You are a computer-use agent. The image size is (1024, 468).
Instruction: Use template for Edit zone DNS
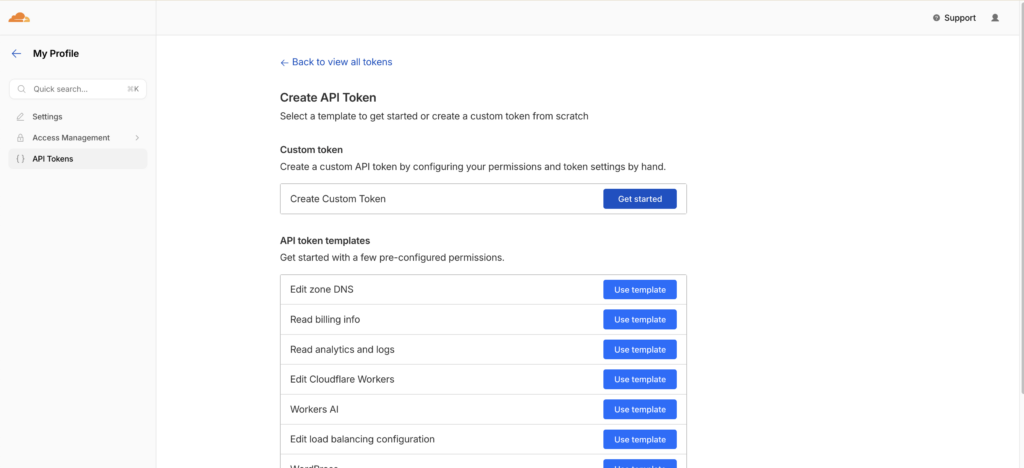coord(640,290)
